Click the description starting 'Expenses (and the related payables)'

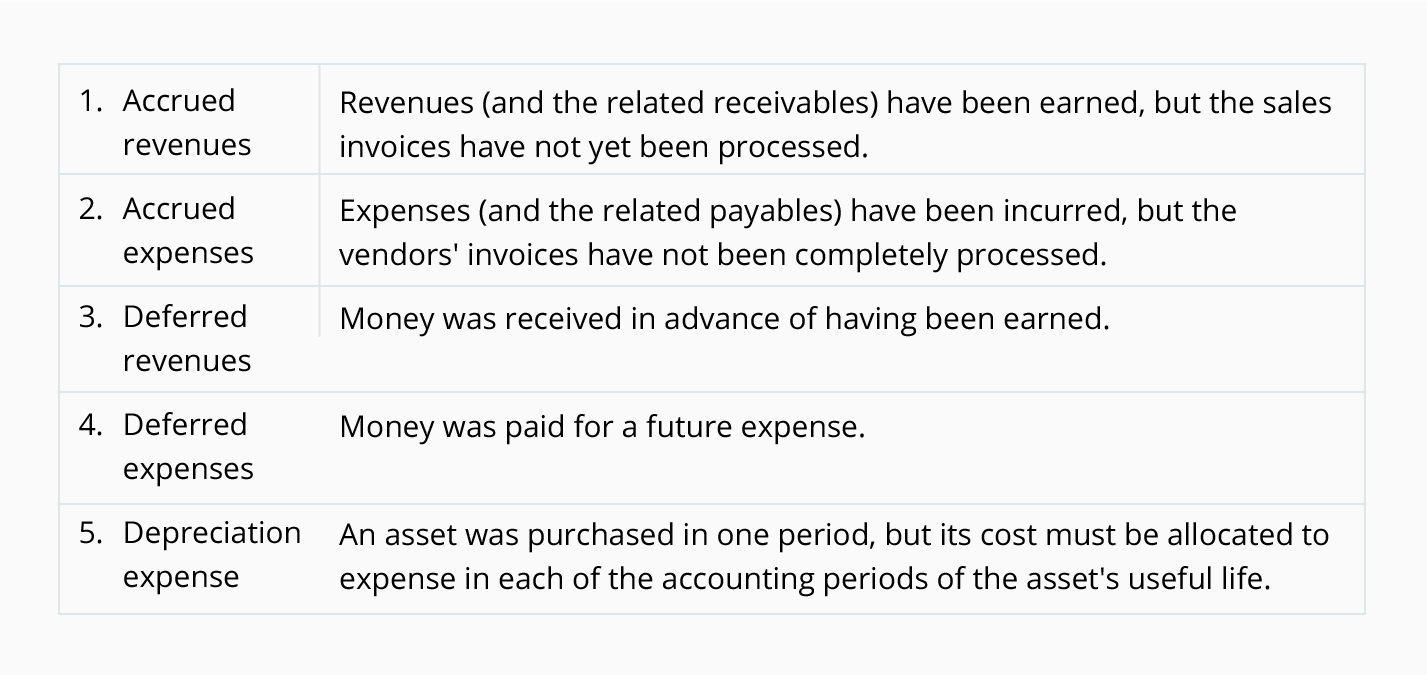coord(788,233)
